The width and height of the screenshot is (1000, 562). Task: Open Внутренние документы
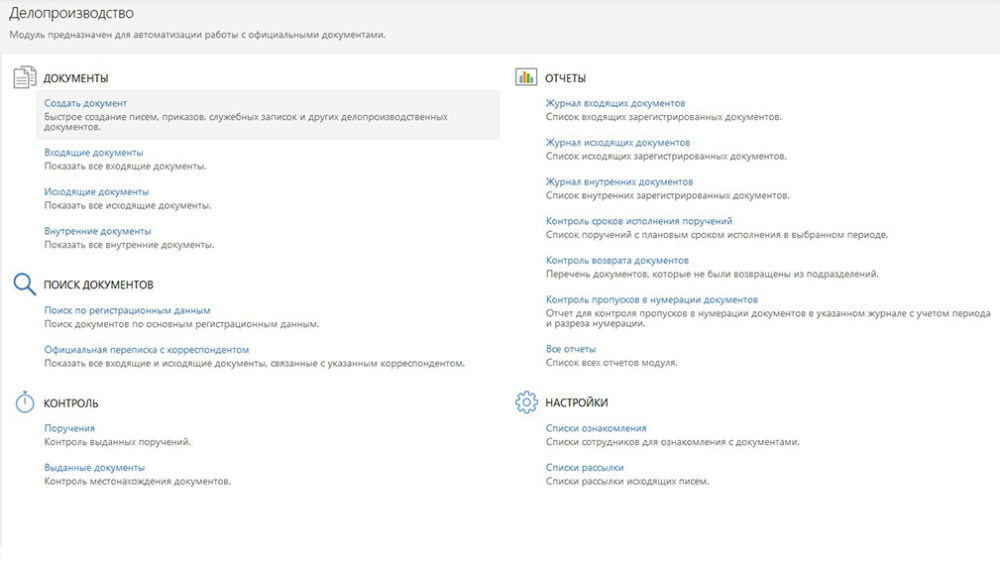[97, 231]
